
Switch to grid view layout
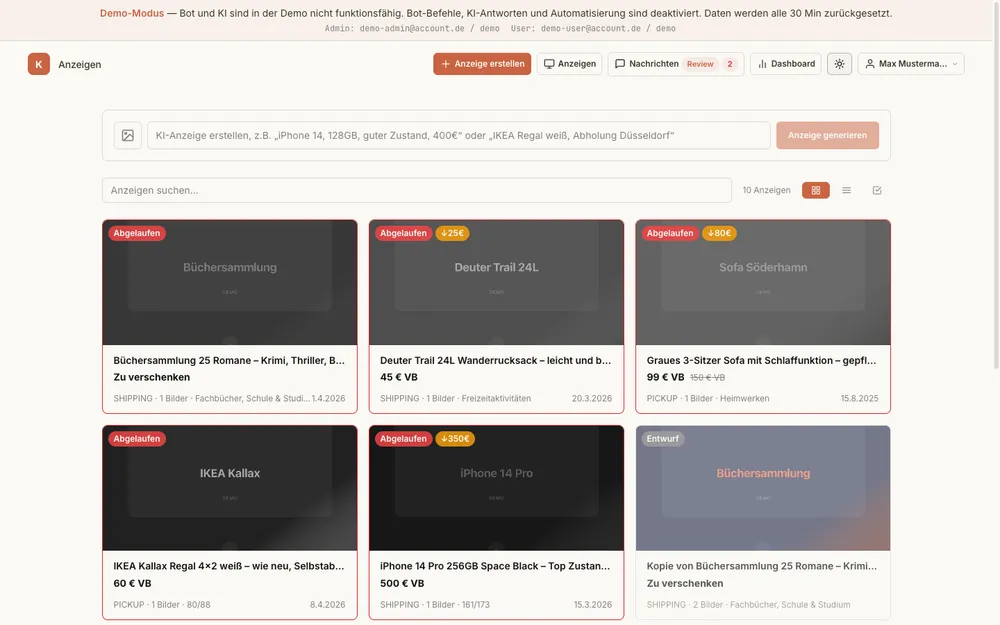click(x=816, y=190)
